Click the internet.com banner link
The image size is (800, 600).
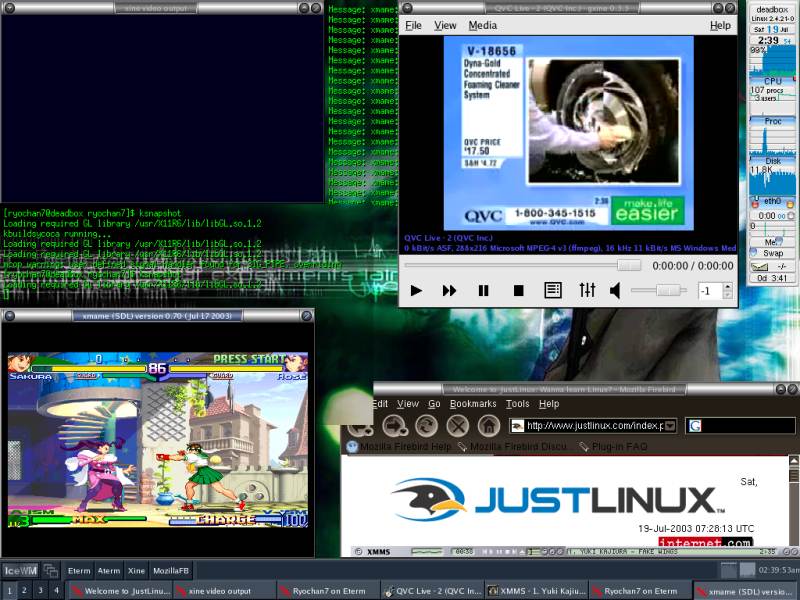click(x=705, y=542)
